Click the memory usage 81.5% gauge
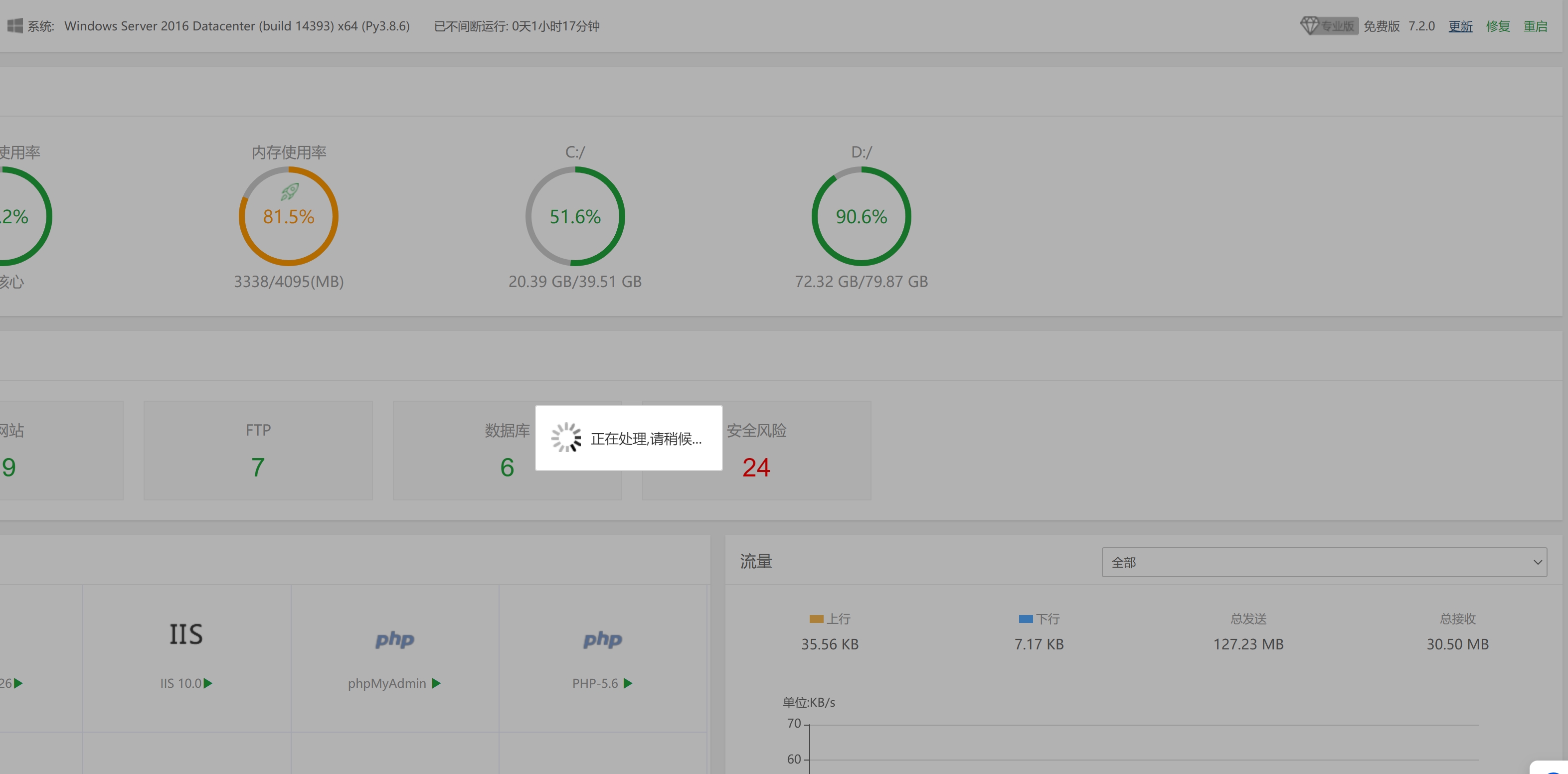This screenshot has width=1568, height=774. (289, 216)
